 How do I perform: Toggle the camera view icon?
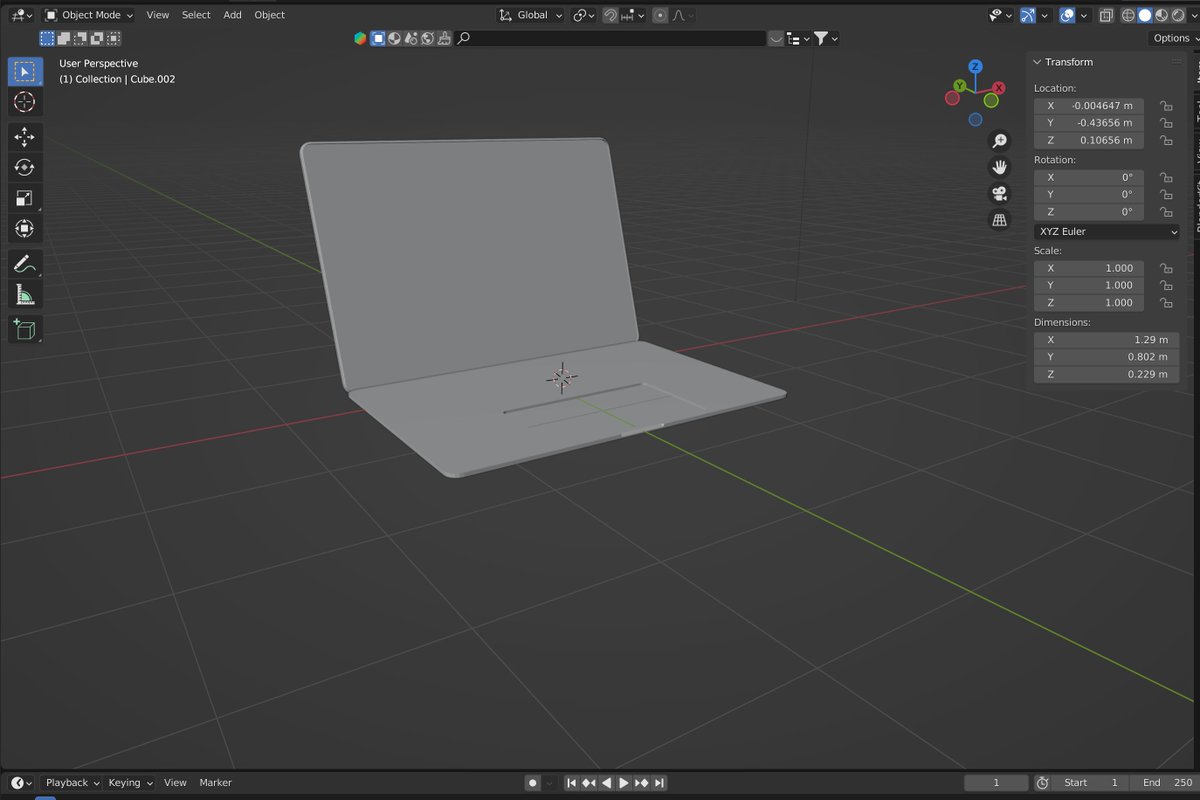point(999,193)
